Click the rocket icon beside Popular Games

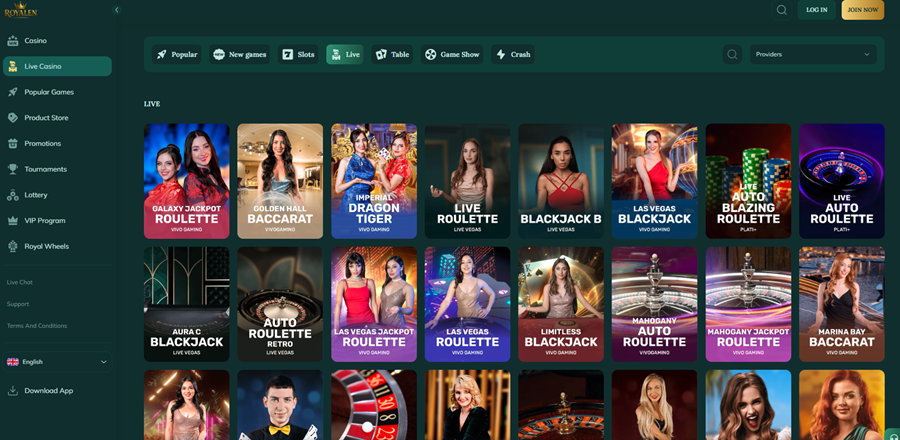pyautogui.click(x=13, y=92)
